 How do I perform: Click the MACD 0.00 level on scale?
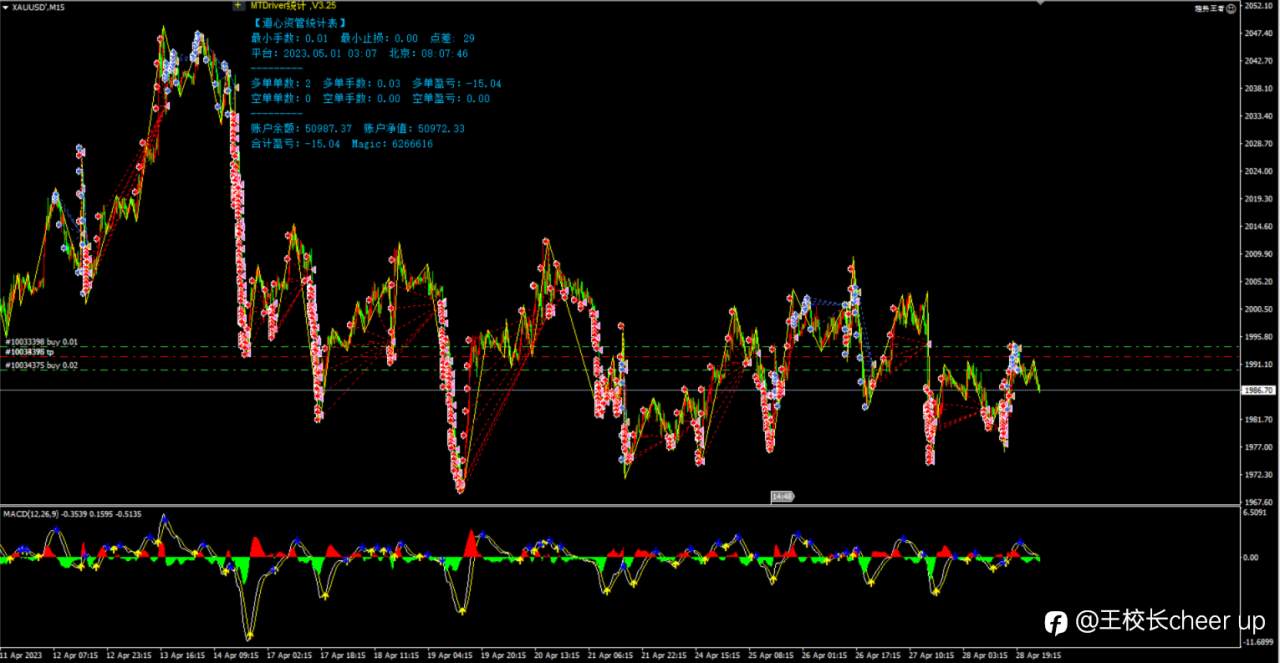click(x=1252, y=558)
